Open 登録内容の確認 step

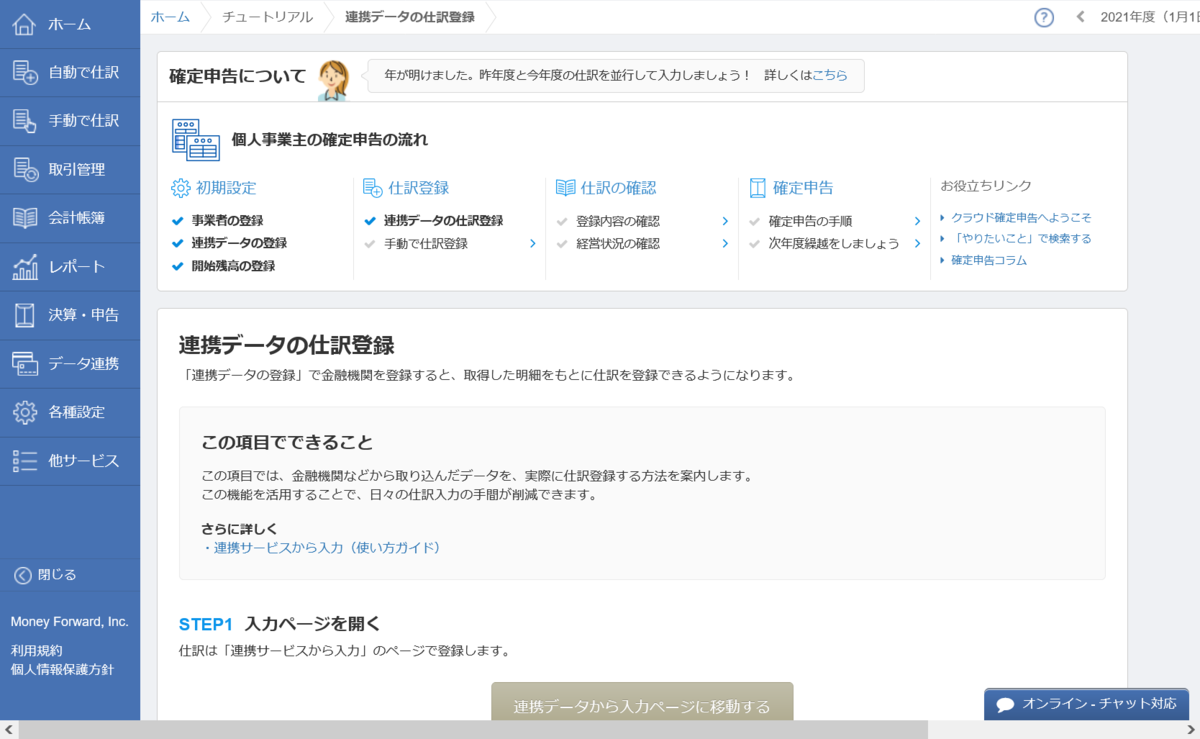(617, 221)
